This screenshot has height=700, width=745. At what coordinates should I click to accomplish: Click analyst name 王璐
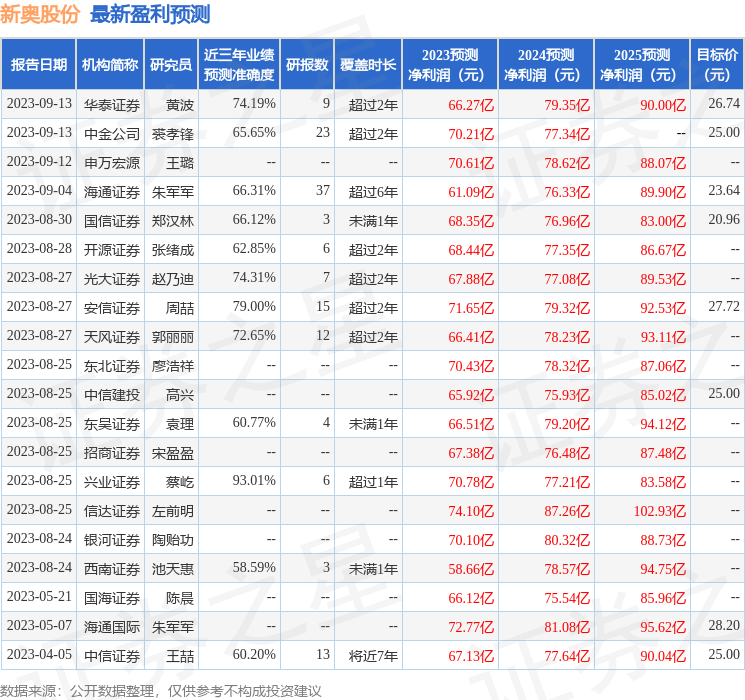[180, 163]
